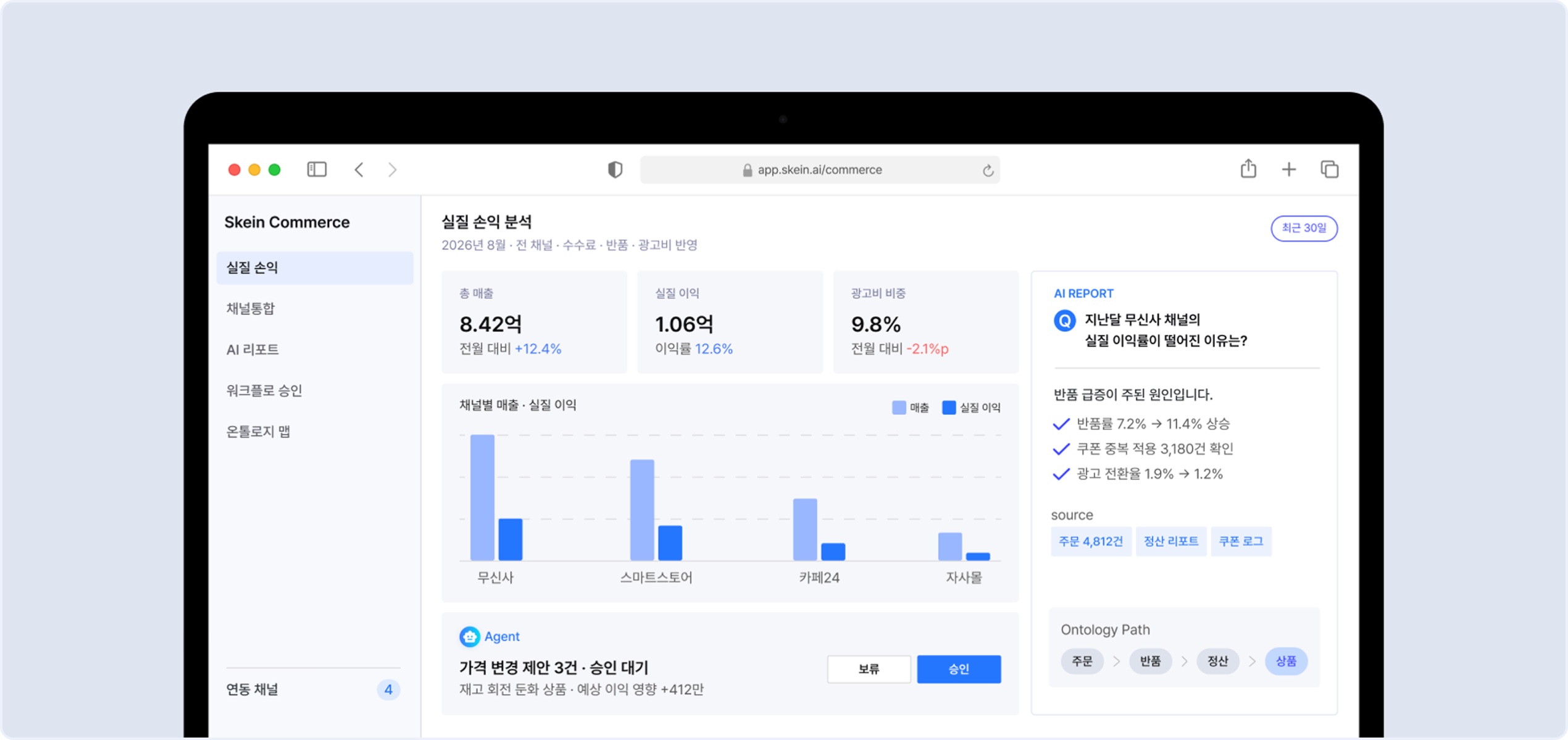Image resolution: width=1568 pixels, height=740 pixels.
Task: Click the lock icon in address bar
Action: pyautogui.click(x=747, y=170)
